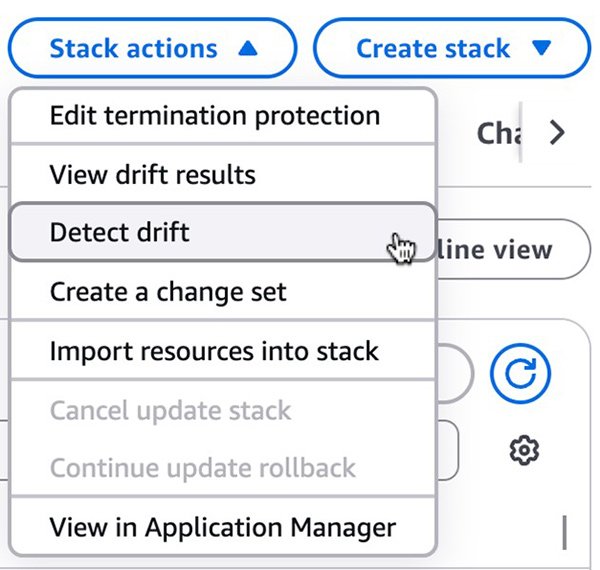Screen dimensions: 600x570
Task: Choose Create a change set
Action: pos(167,292)
